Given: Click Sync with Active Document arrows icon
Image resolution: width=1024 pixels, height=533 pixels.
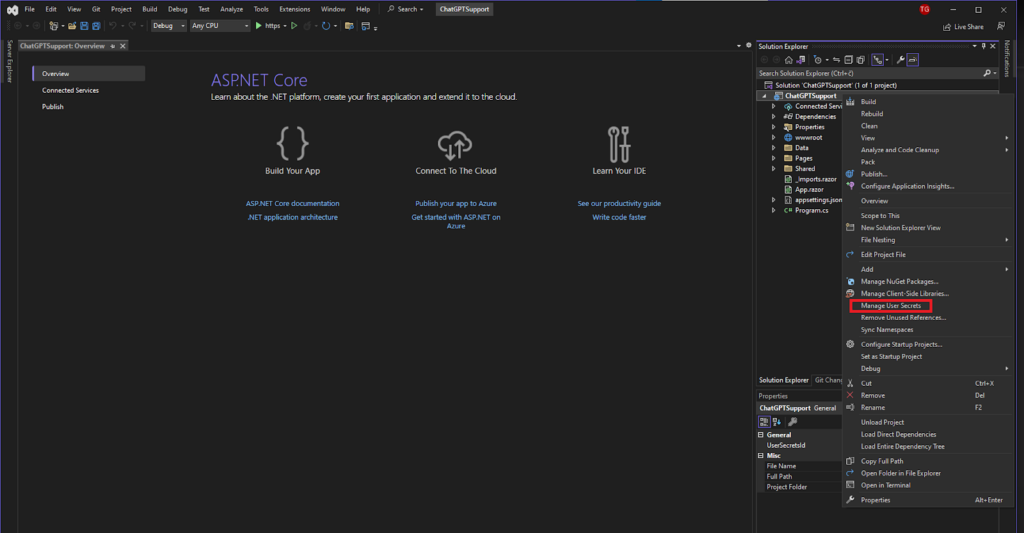Looking at the screenshot, I should 837,60.
